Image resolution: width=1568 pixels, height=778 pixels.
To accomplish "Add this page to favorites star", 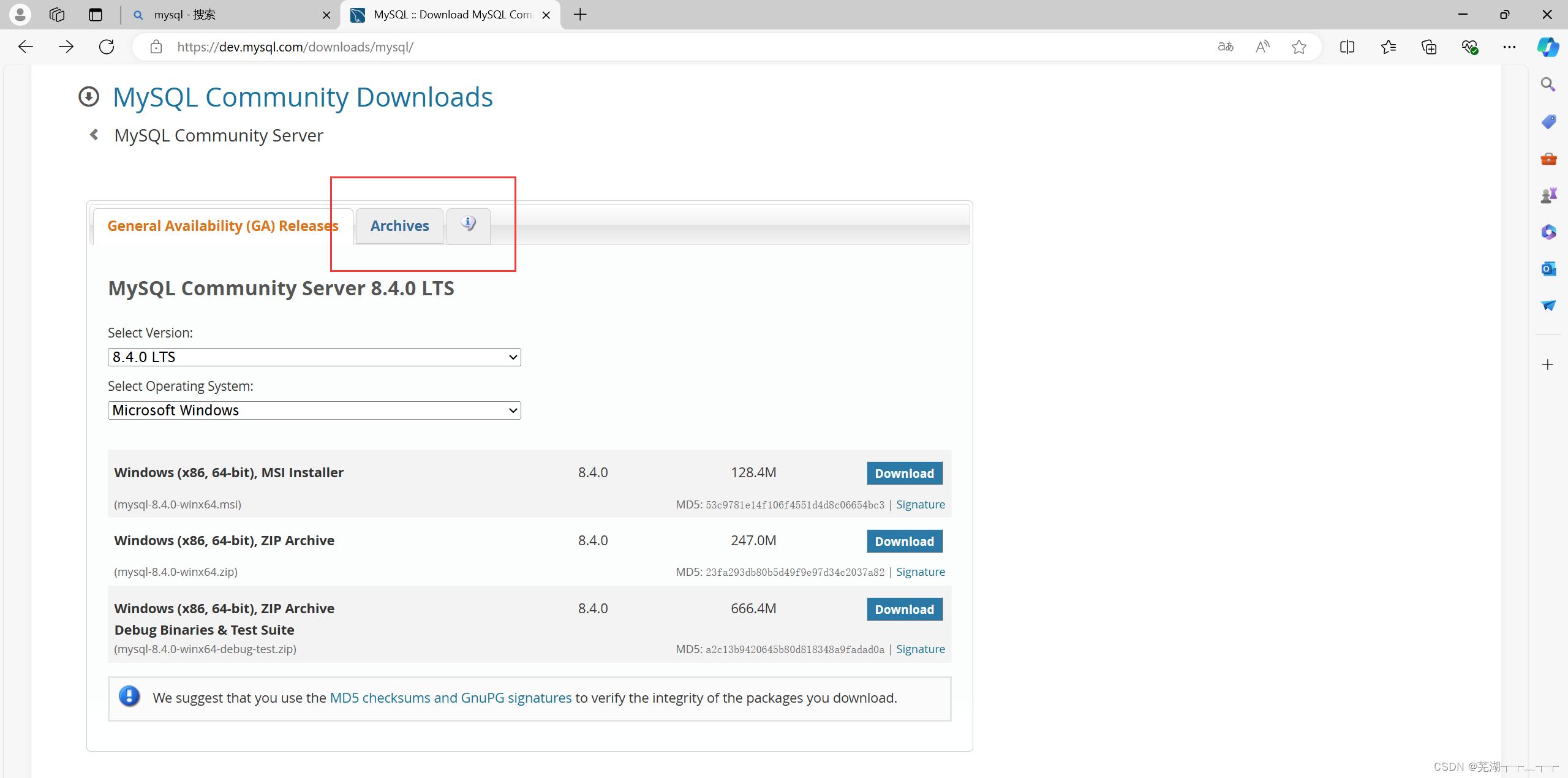I will pyautogui.click(x=1298, y=47).
